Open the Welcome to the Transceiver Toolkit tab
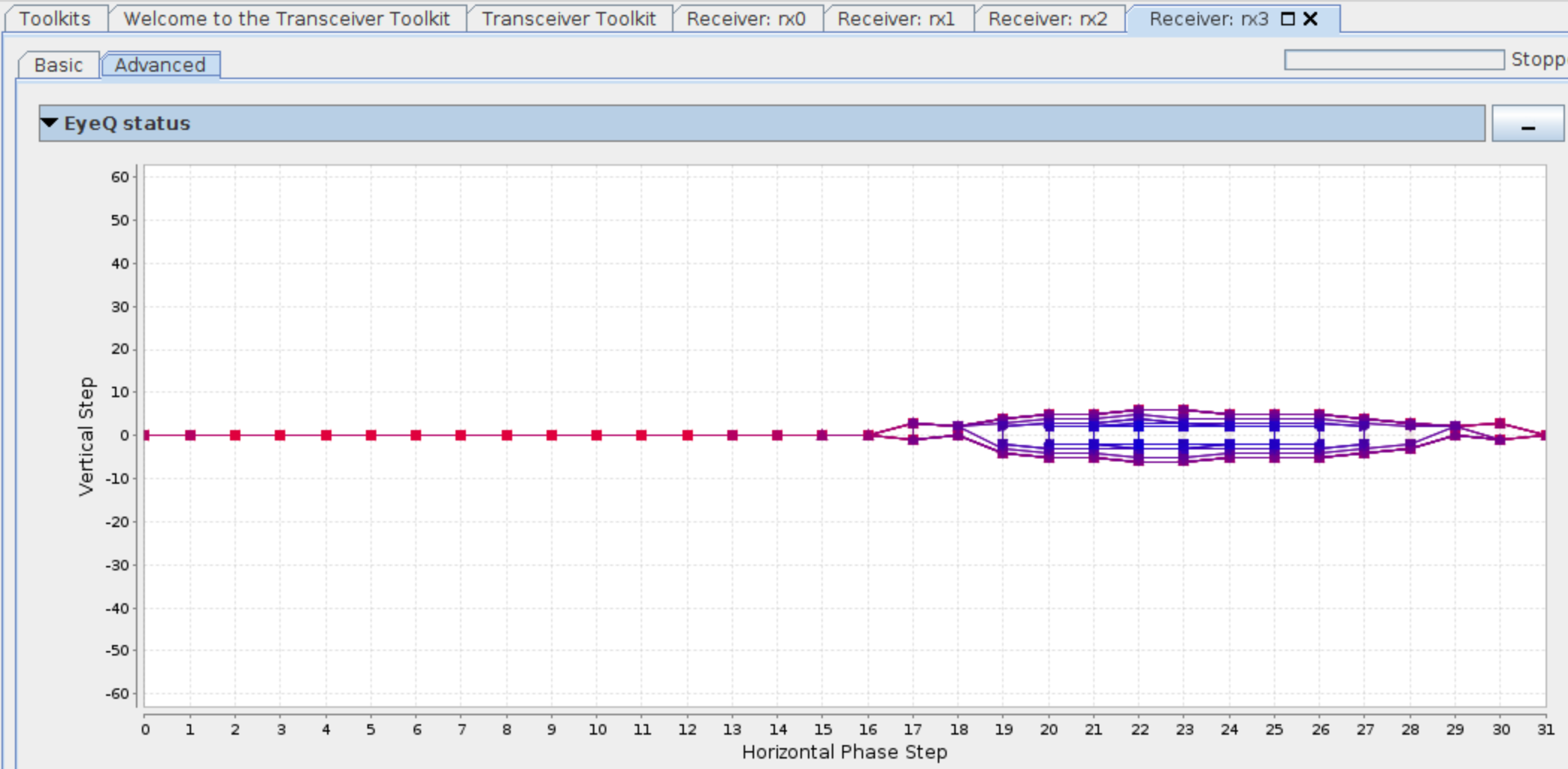1568x769 pixels. click(x=287, y=19)
